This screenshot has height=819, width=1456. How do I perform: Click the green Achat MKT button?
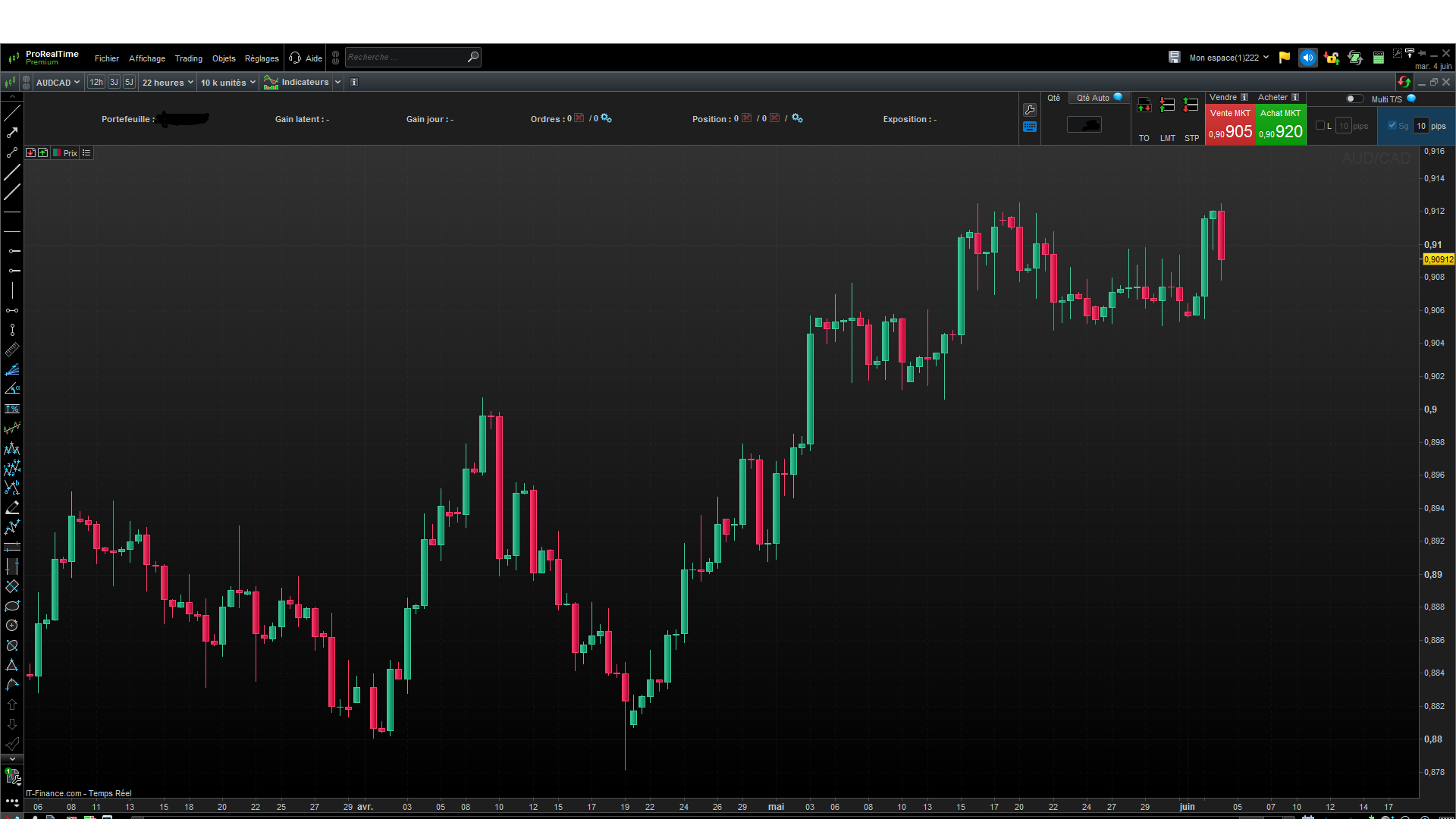[x=1281, y=124]
